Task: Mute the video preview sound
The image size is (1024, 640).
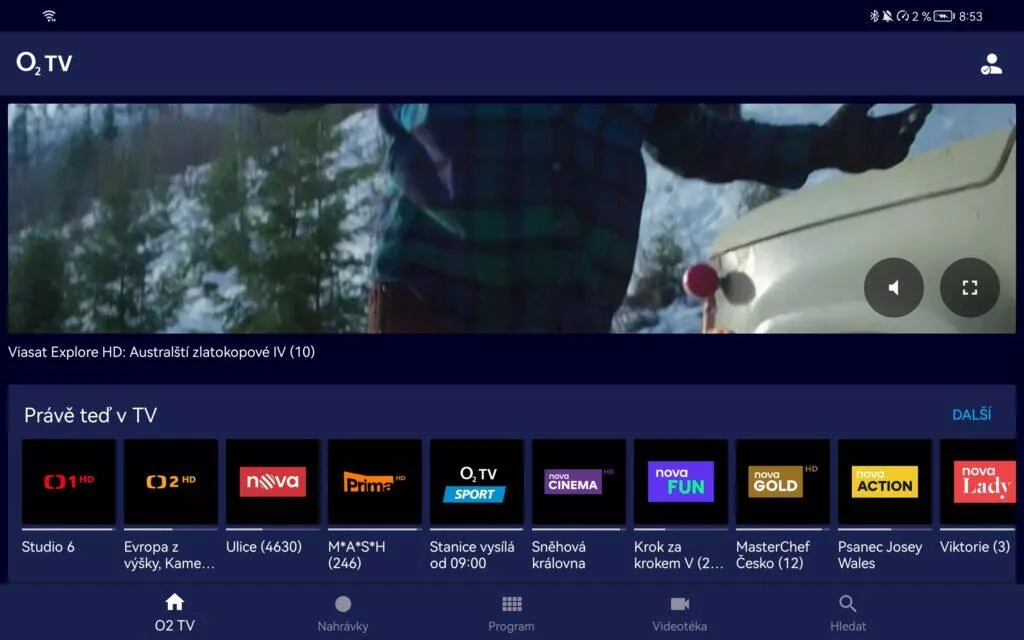Action: pyautogui.click(x=893, y=287)
